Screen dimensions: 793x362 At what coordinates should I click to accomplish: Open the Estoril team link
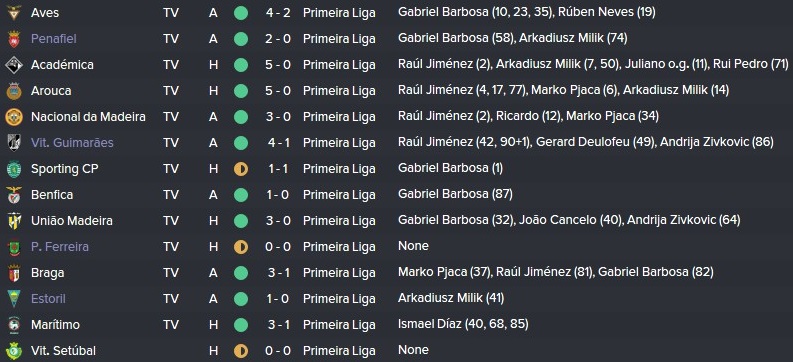[x=48, y=298]
